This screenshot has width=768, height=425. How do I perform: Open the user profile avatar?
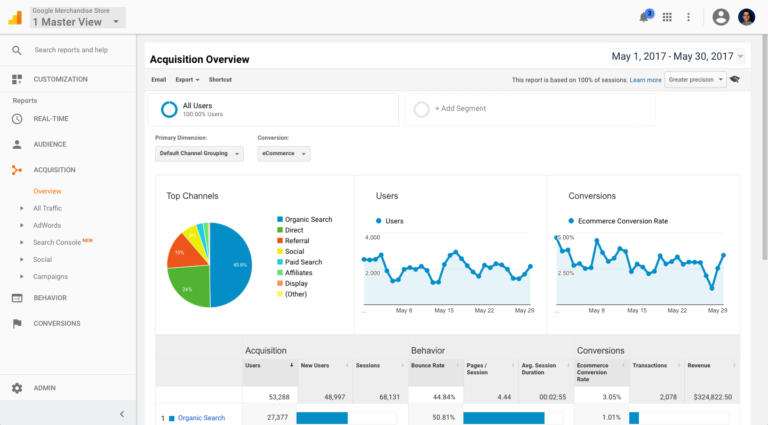721,17
